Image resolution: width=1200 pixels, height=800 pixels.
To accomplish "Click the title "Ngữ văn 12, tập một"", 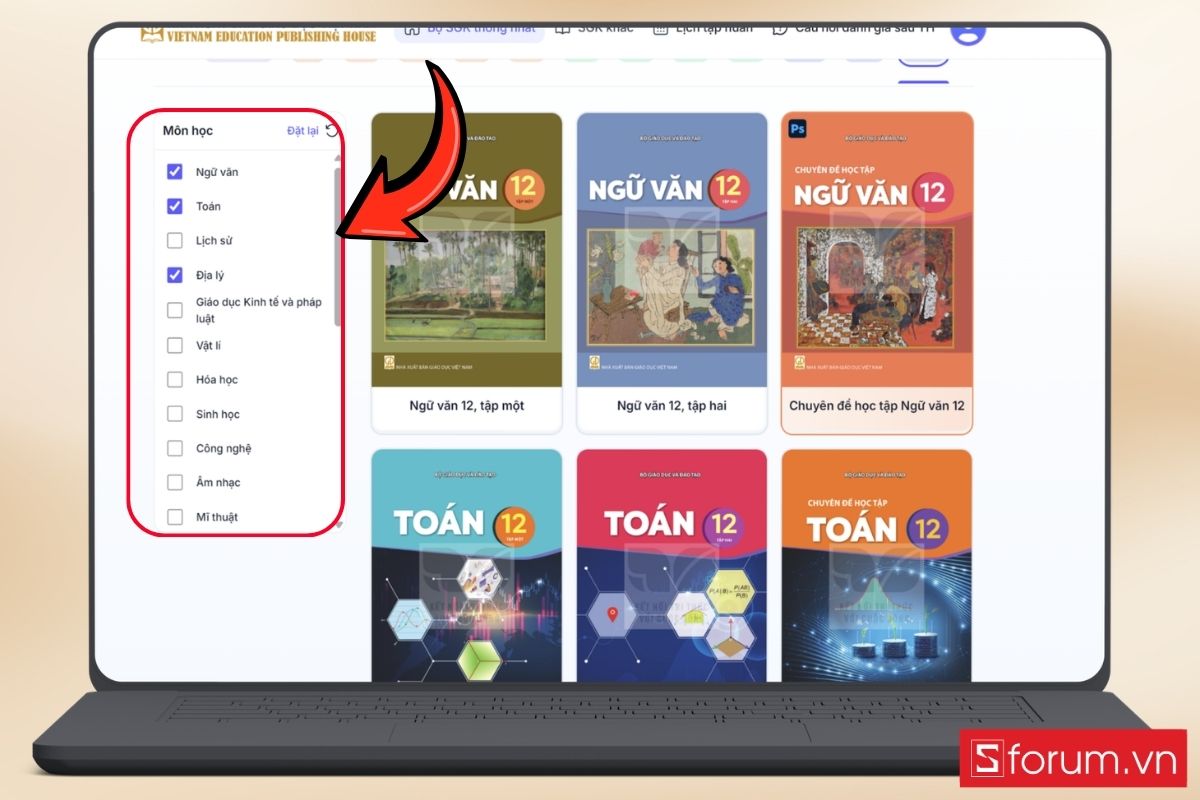I will [467, 406].
